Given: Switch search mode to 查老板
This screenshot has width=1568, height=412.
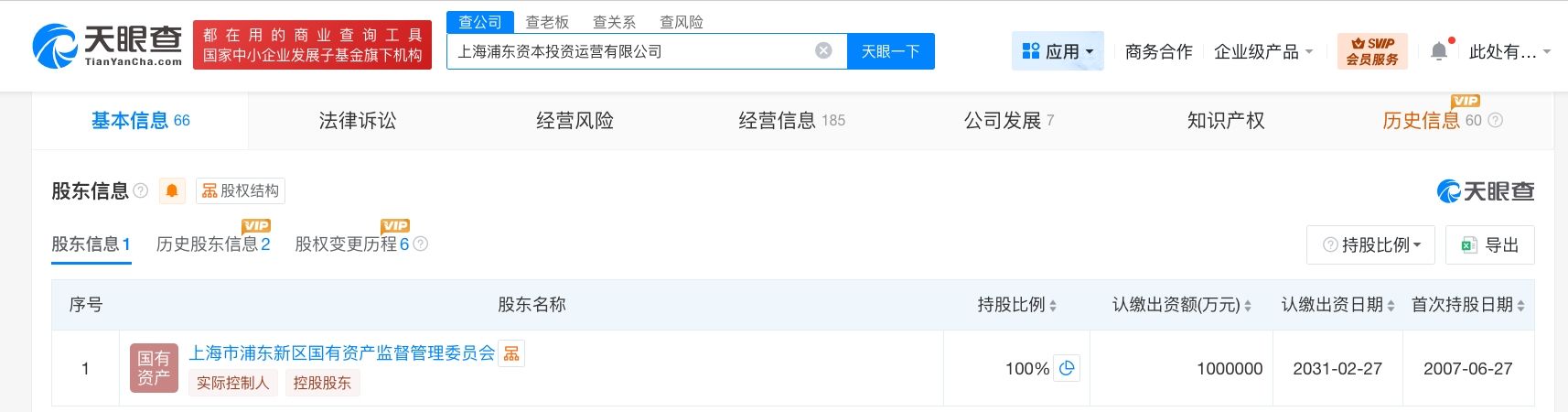Looking at the screenshot, I should pyautogui.click(x=547, y=22).
